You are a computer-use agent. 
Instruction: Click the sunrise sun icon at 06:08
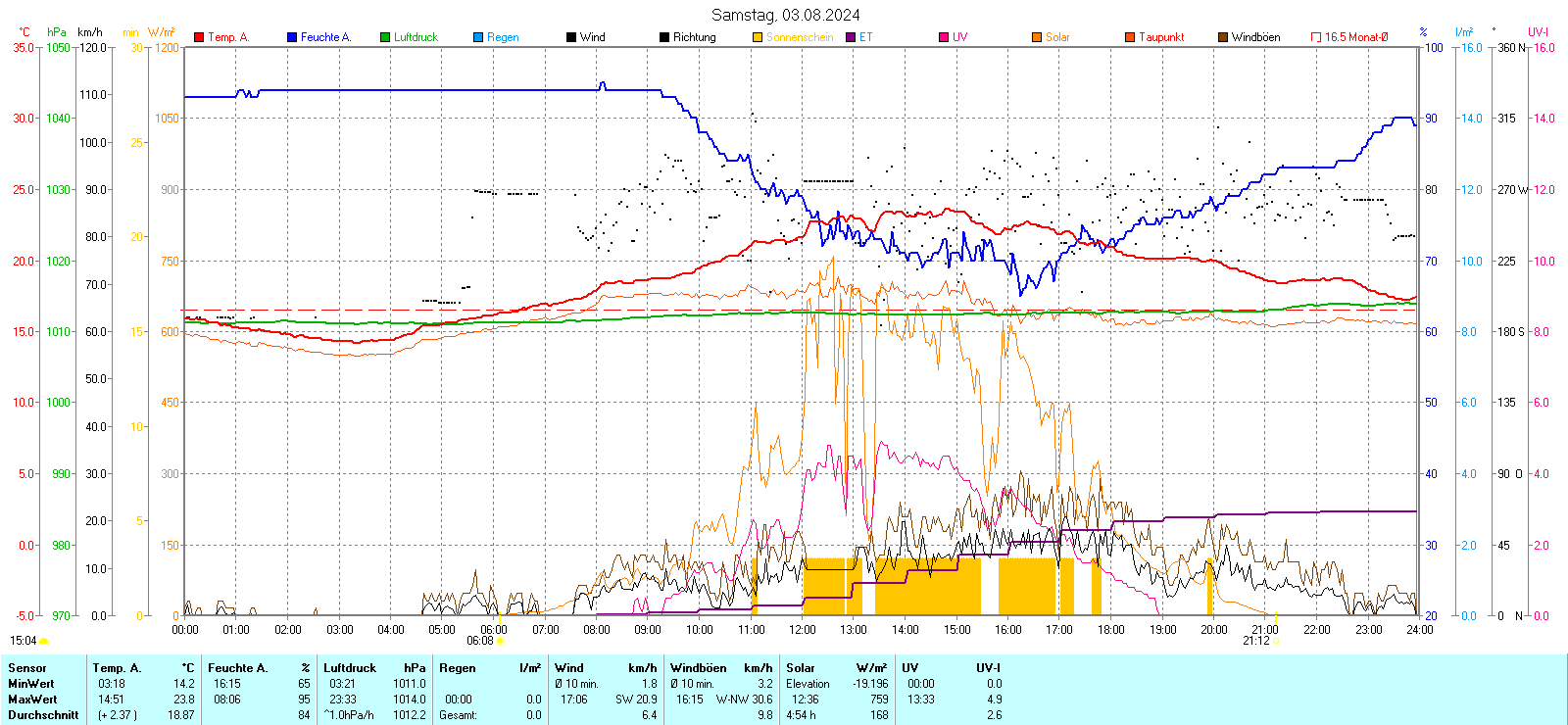[501, 641]
